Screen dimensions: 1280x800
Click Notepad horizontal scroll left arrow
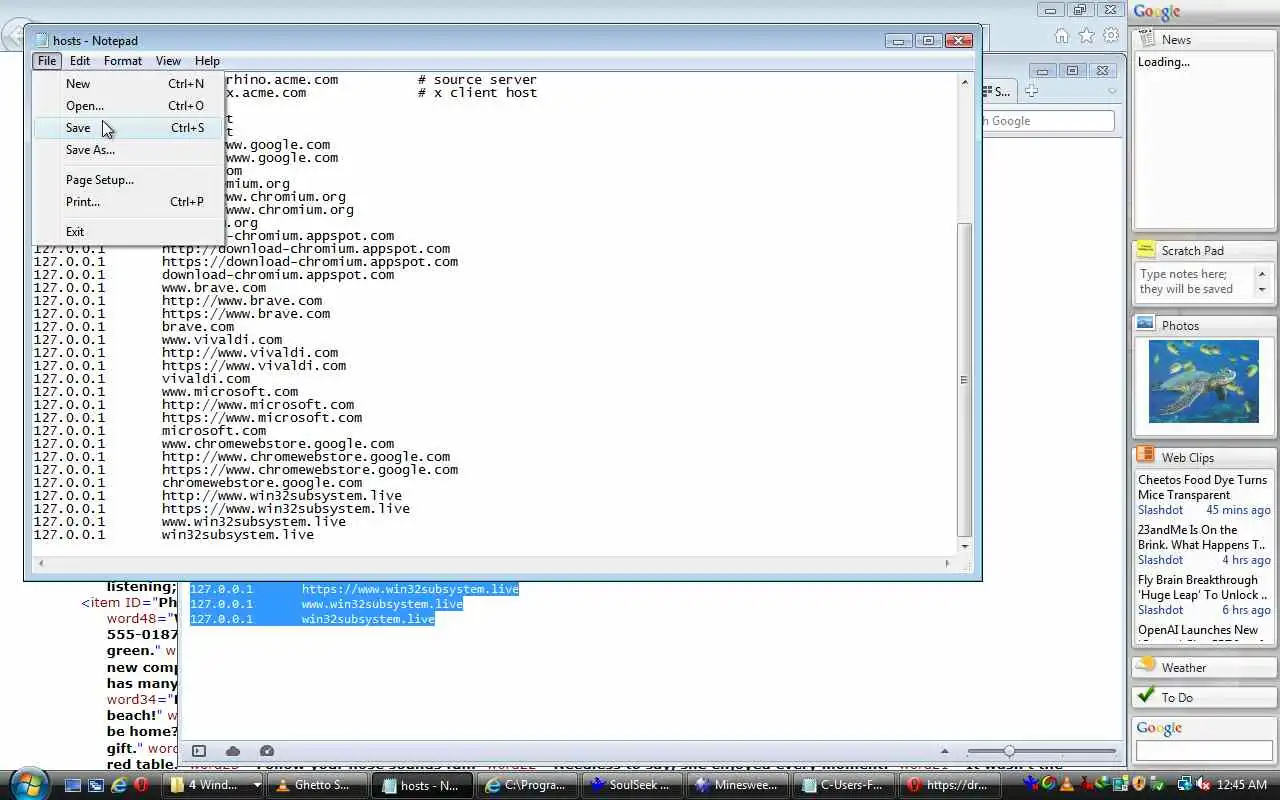tap(41, 564)
